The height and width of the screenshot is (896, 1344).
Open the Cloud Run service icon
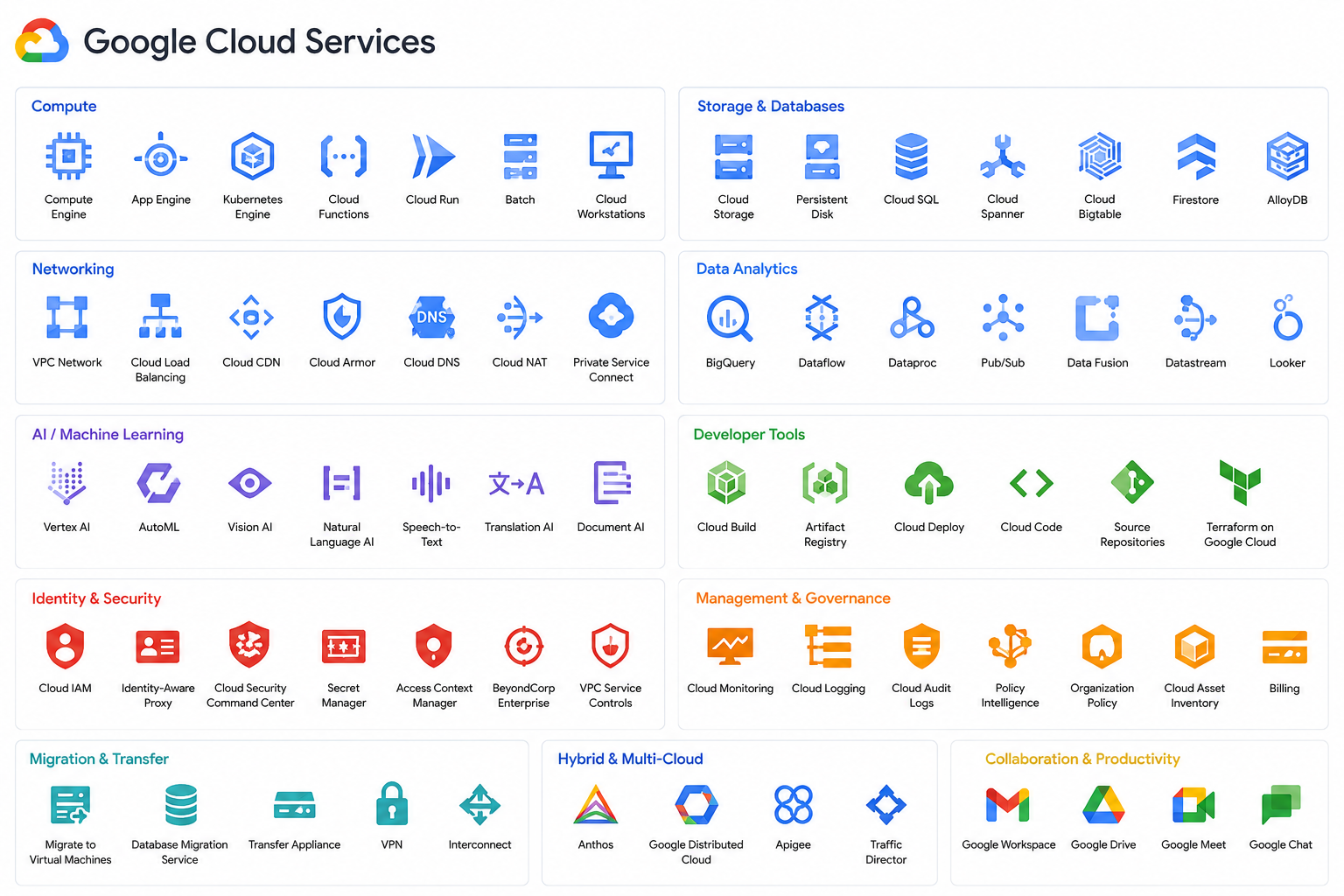[x=433, y=157]
